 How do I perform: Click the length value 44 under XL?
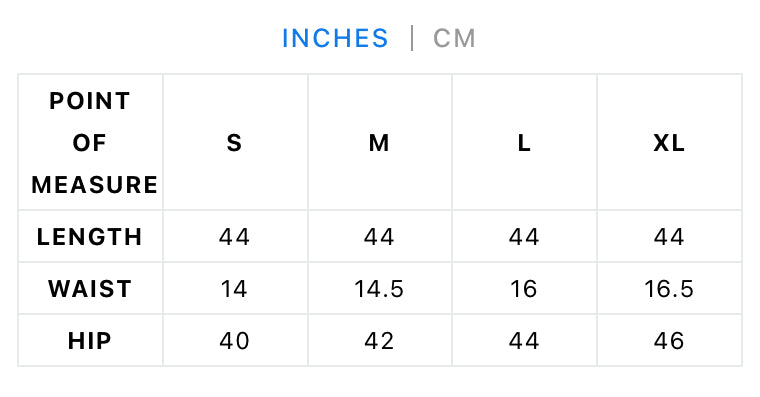pos(669,237)
